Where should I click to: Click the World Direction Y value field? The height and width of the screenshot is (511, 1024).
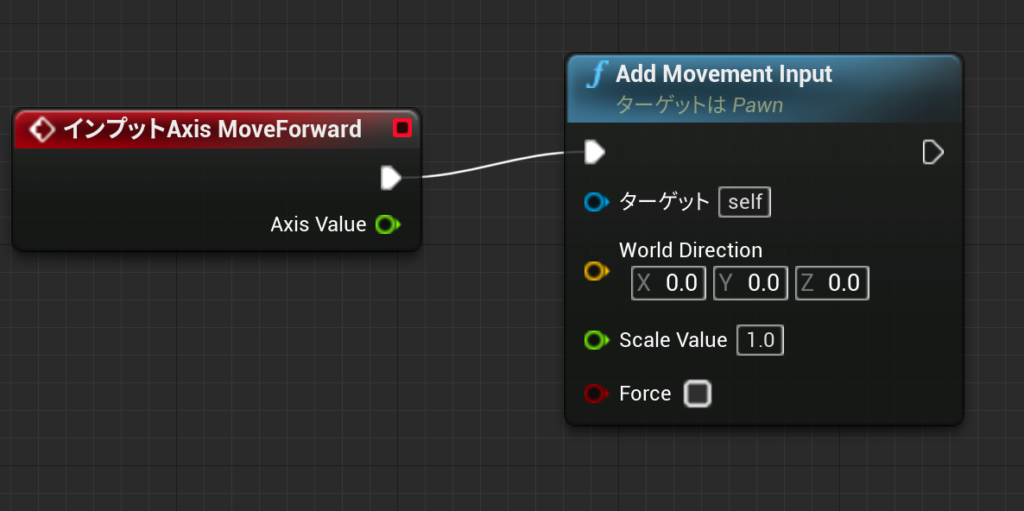coord(750,283)
